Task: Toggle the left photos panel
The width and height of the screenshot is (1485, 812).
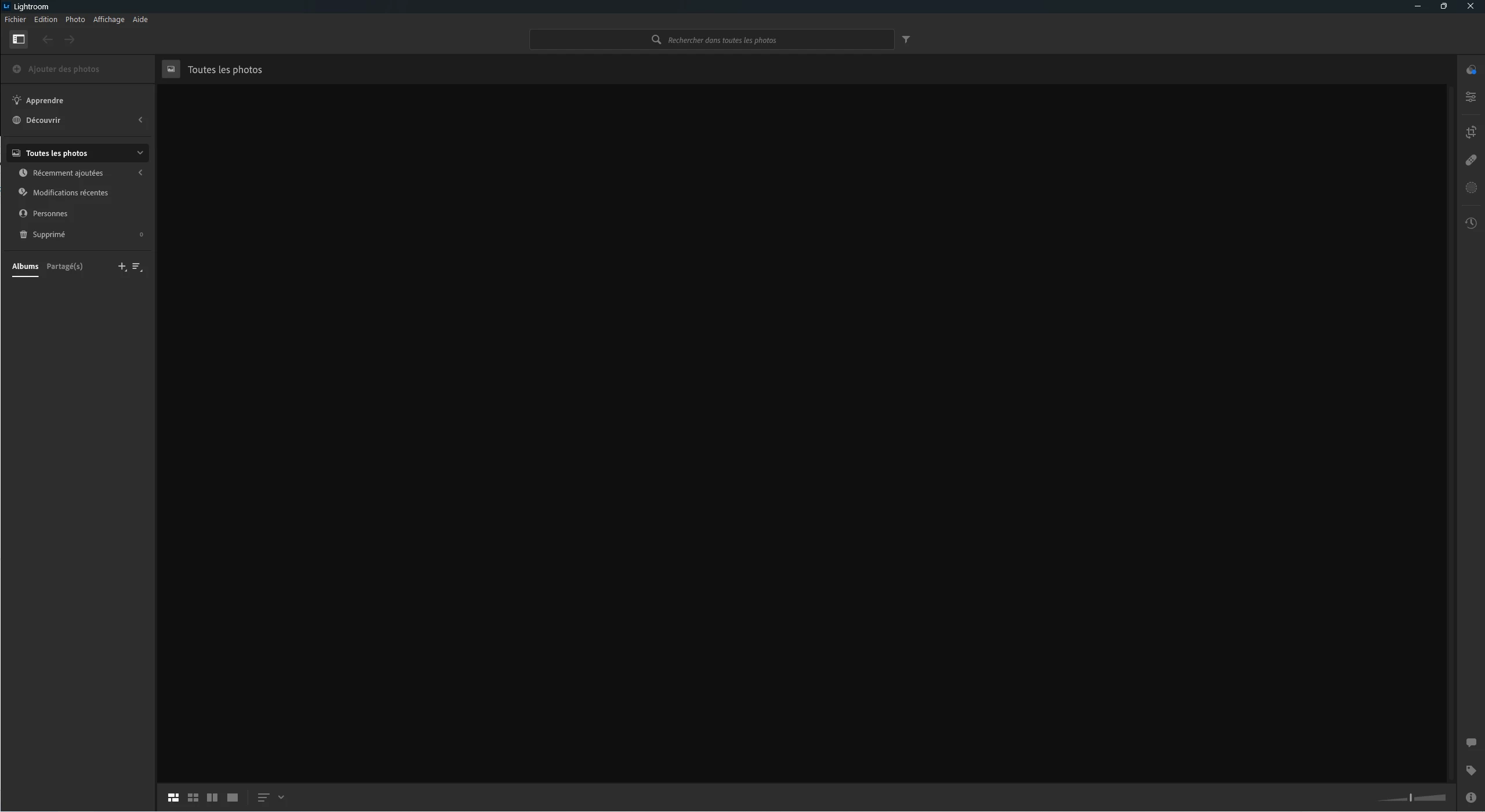Action: click(19, 39)
